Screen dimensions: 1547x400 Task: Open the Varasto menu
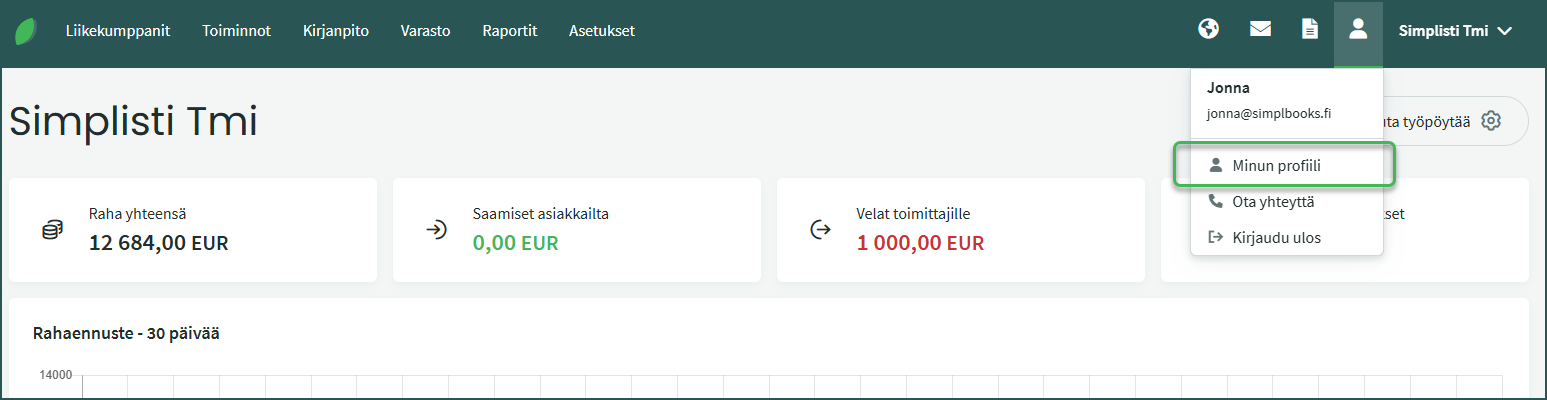point(425,31)
